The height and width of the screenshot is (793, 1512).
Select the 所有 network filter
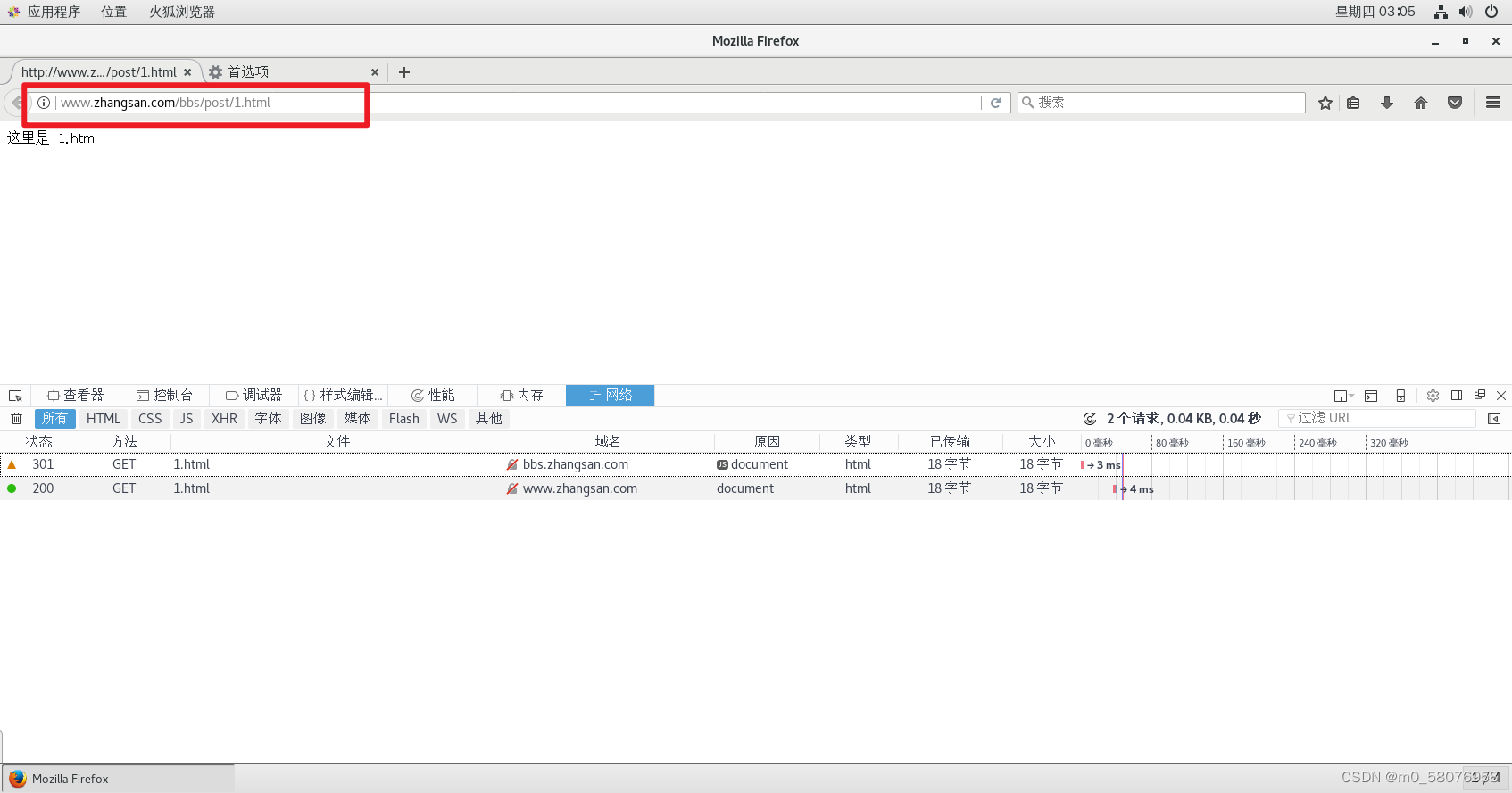[54, 419]
